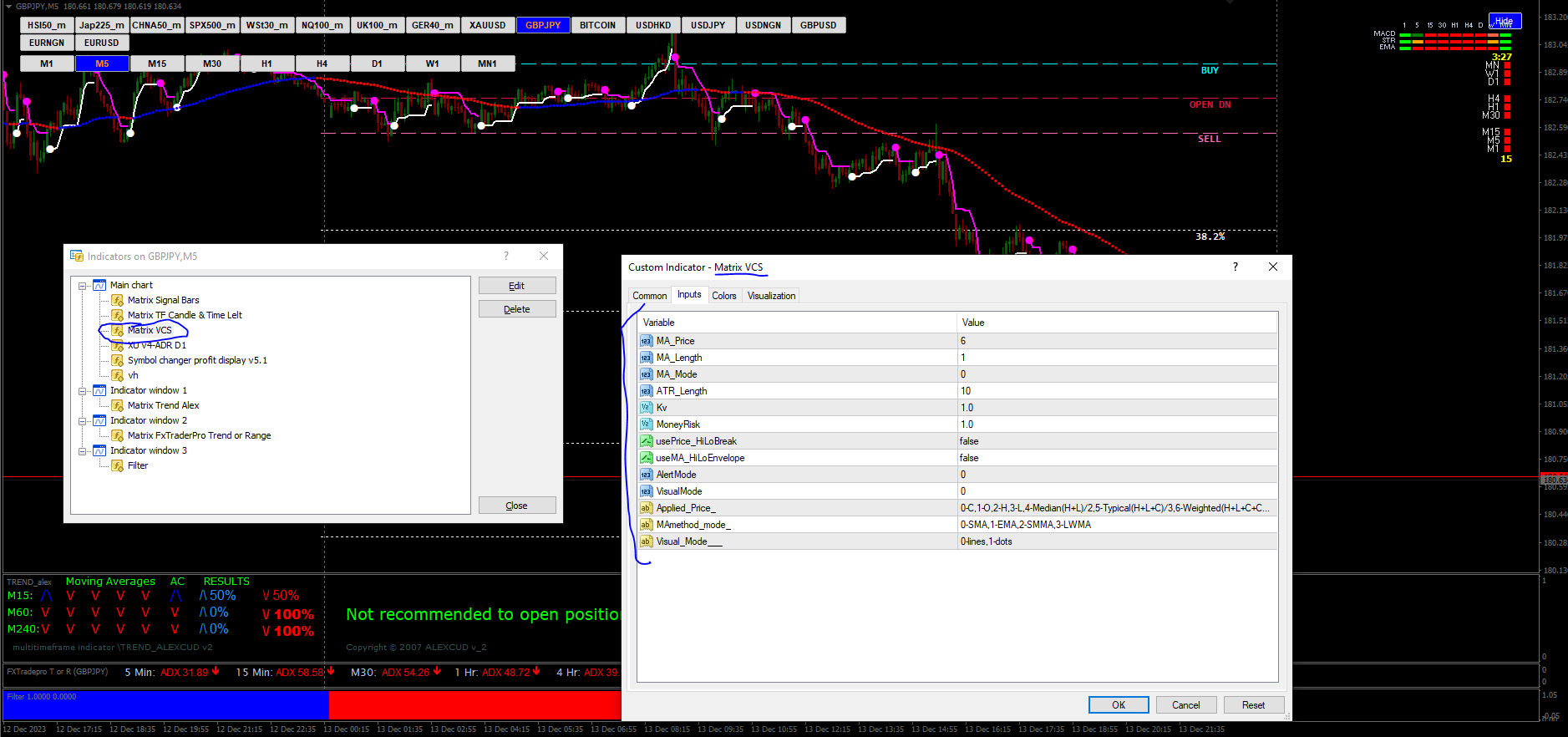The height and width of the screenshot is (737, 1568).
Task: Set the timeframe to D1
Action: tap(378, 64)
